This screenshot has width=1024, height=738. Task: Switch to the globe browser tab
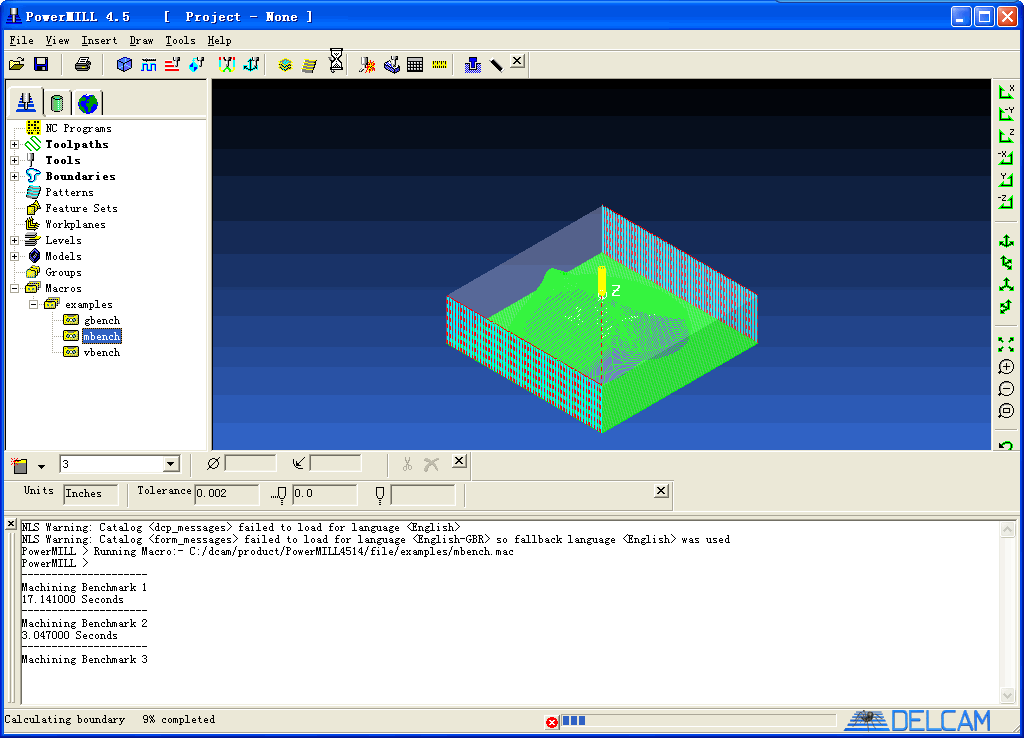[x=88, y=103]
